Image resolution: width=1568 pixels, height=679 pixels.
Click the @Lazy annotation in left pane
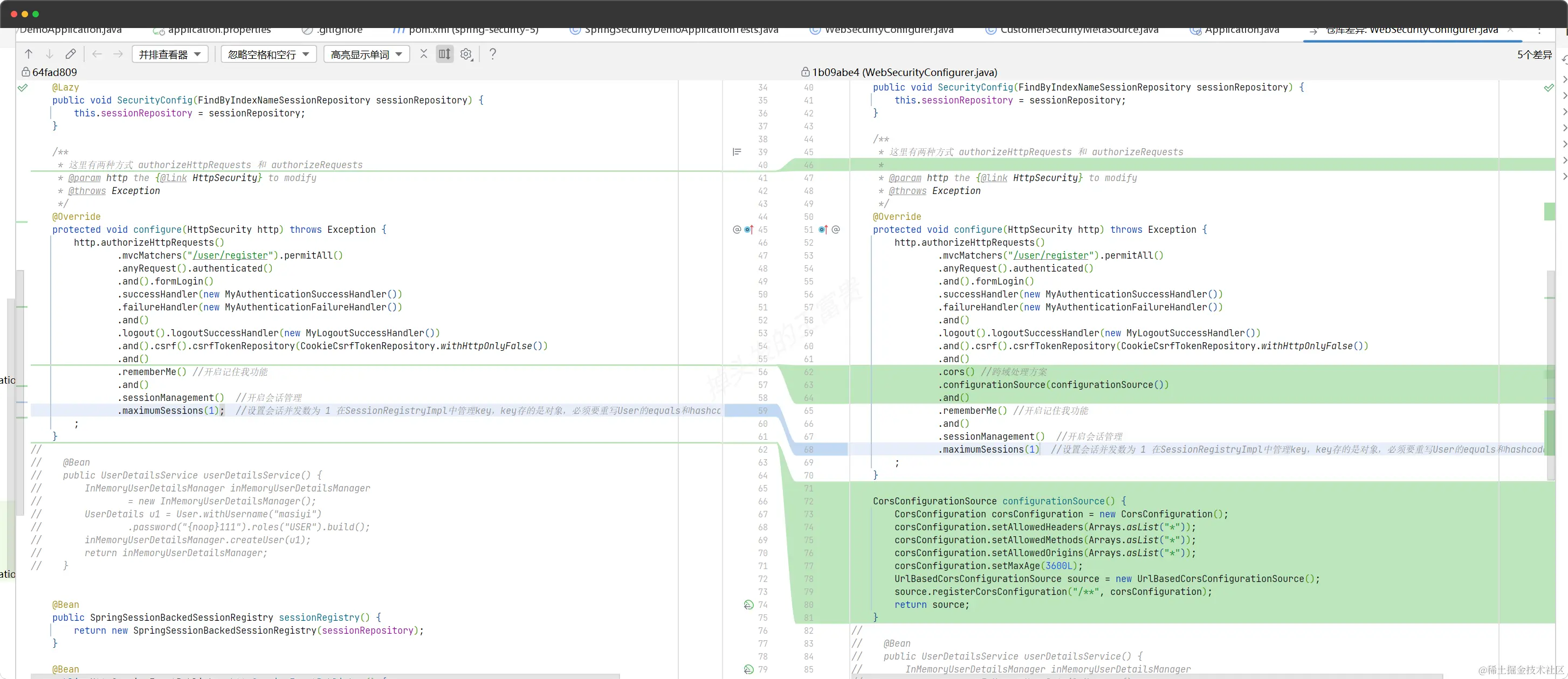click(66, 88)
